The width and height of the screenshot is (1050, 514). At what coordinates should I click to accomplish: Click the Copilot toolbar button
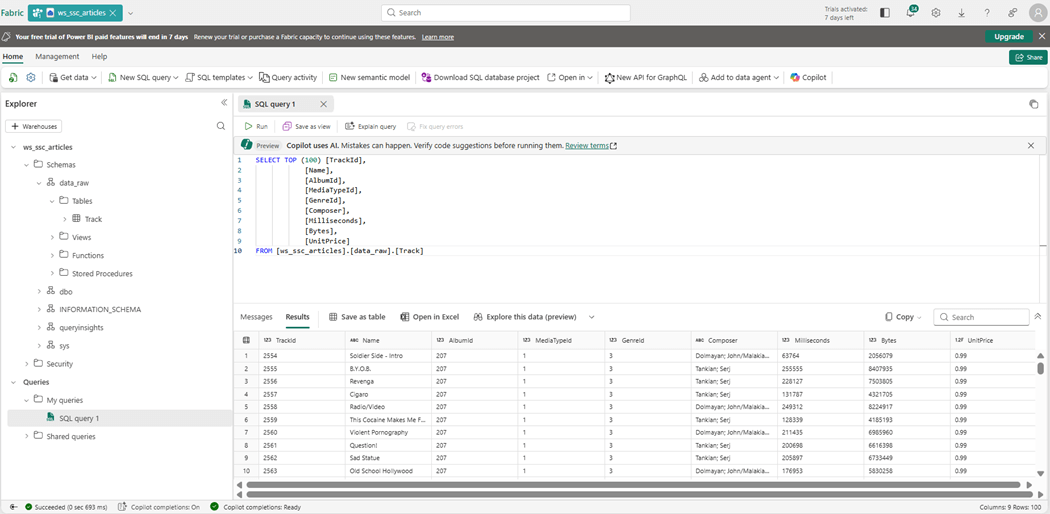tap(808, 77)
